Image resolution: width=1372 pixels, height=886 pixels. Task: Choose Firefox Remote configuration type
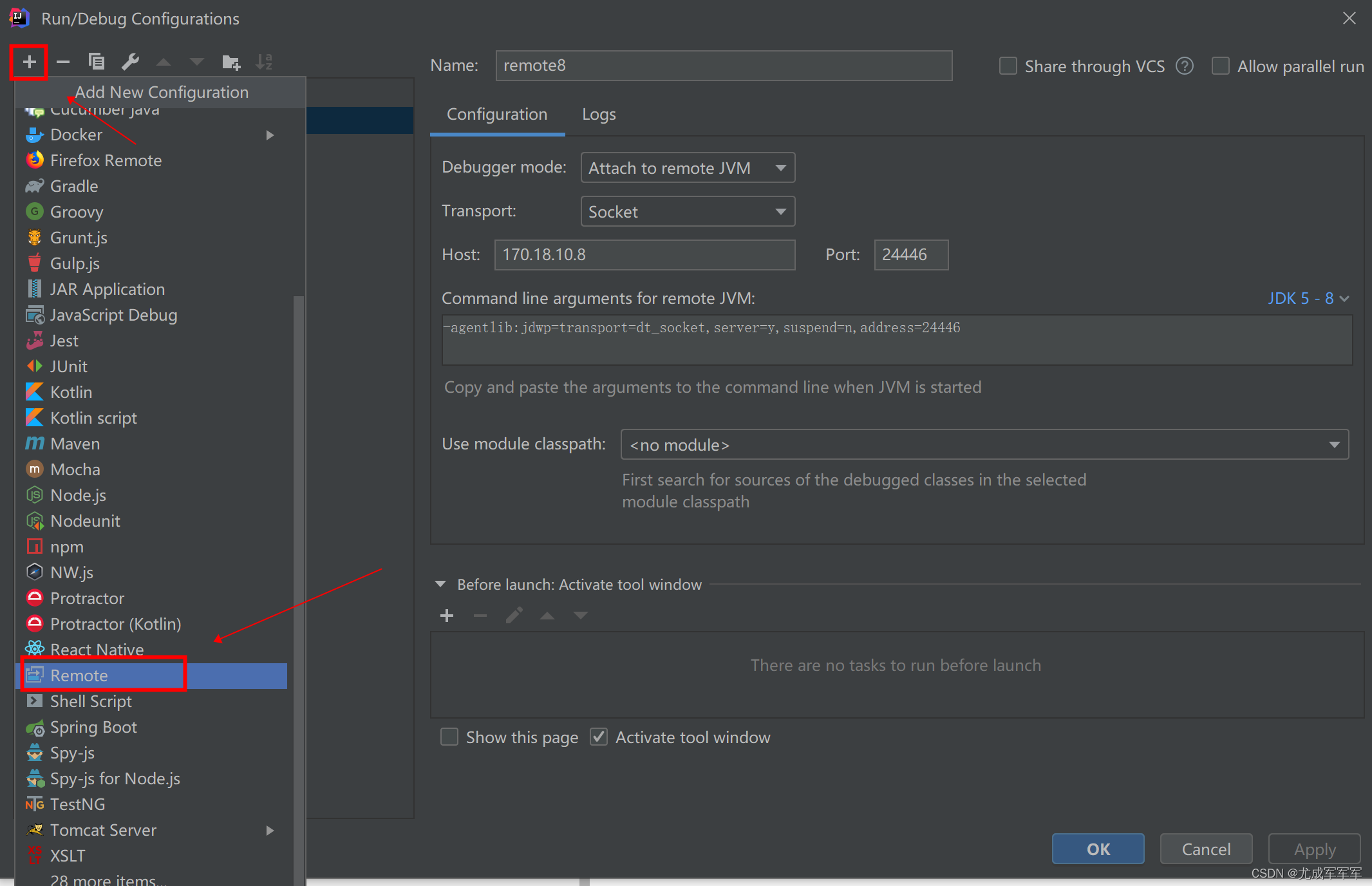click(x=151, y=160)
